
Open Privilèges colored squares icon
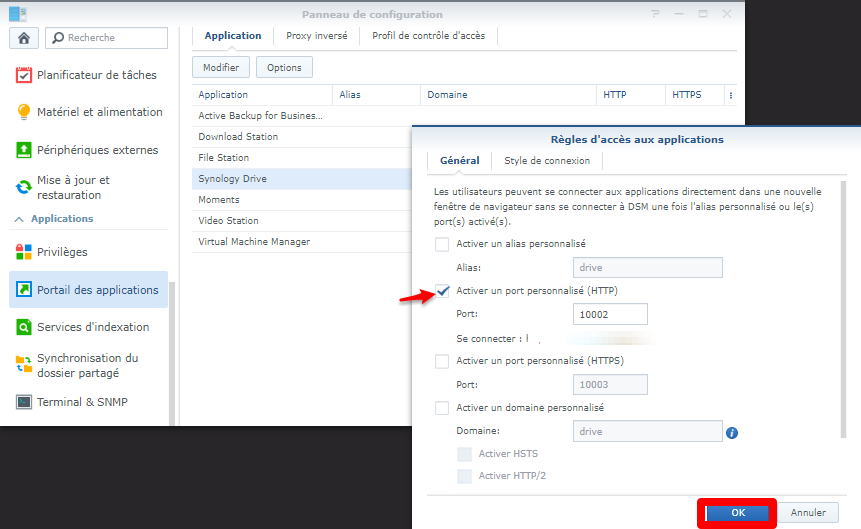point(24,252)
